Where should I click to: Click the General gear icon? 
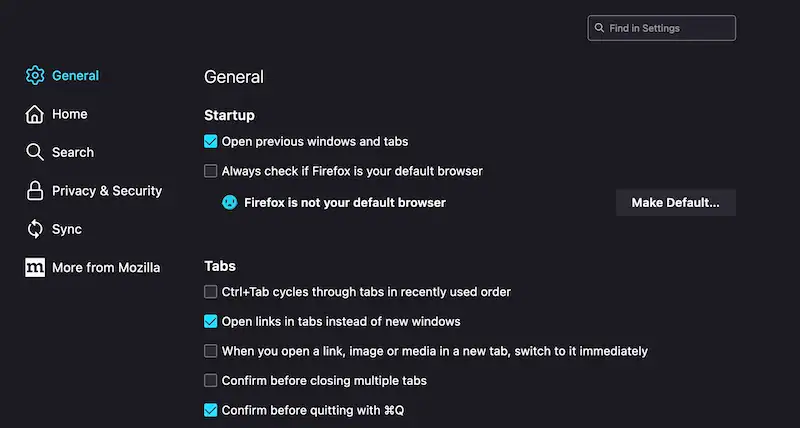[35, 76]
